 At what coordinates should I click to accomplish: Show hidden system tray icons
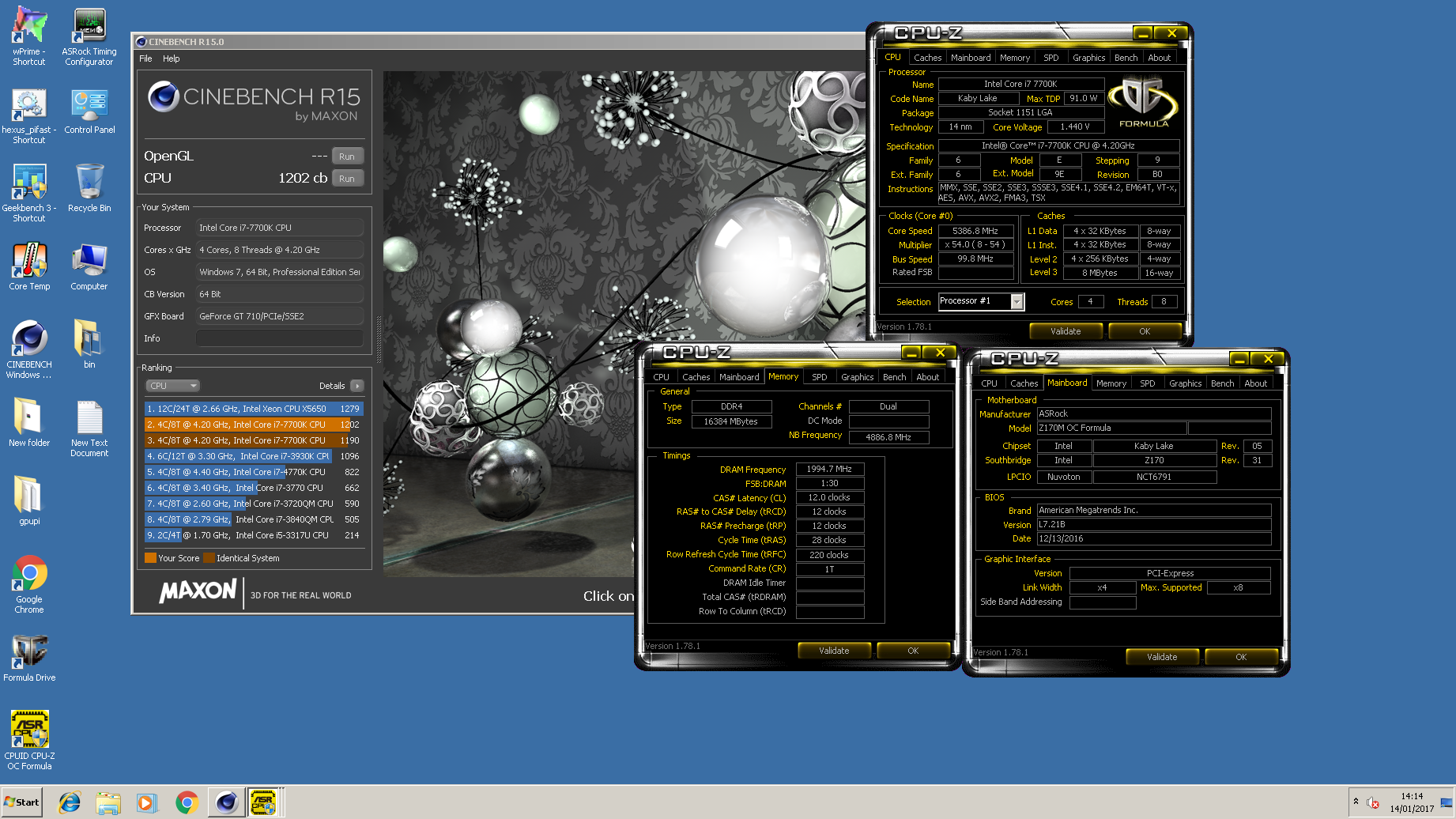1356,802
